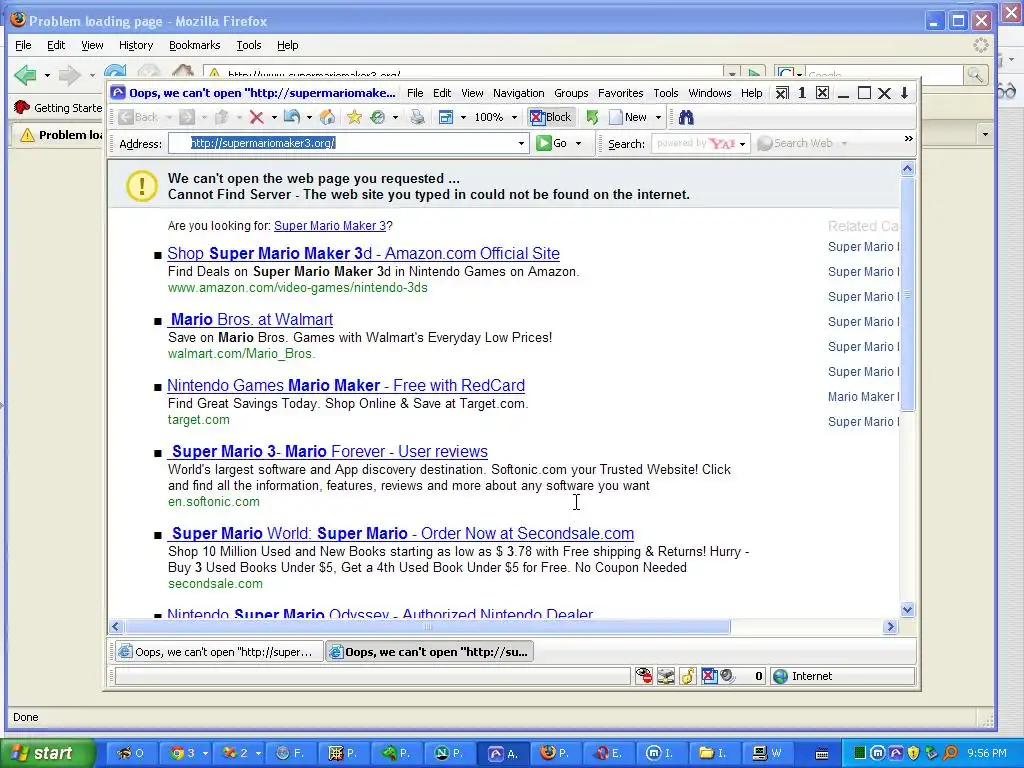Click the New page button
Screen dimensions: 1024x768
pyautogui.click(x=628, y=117)
